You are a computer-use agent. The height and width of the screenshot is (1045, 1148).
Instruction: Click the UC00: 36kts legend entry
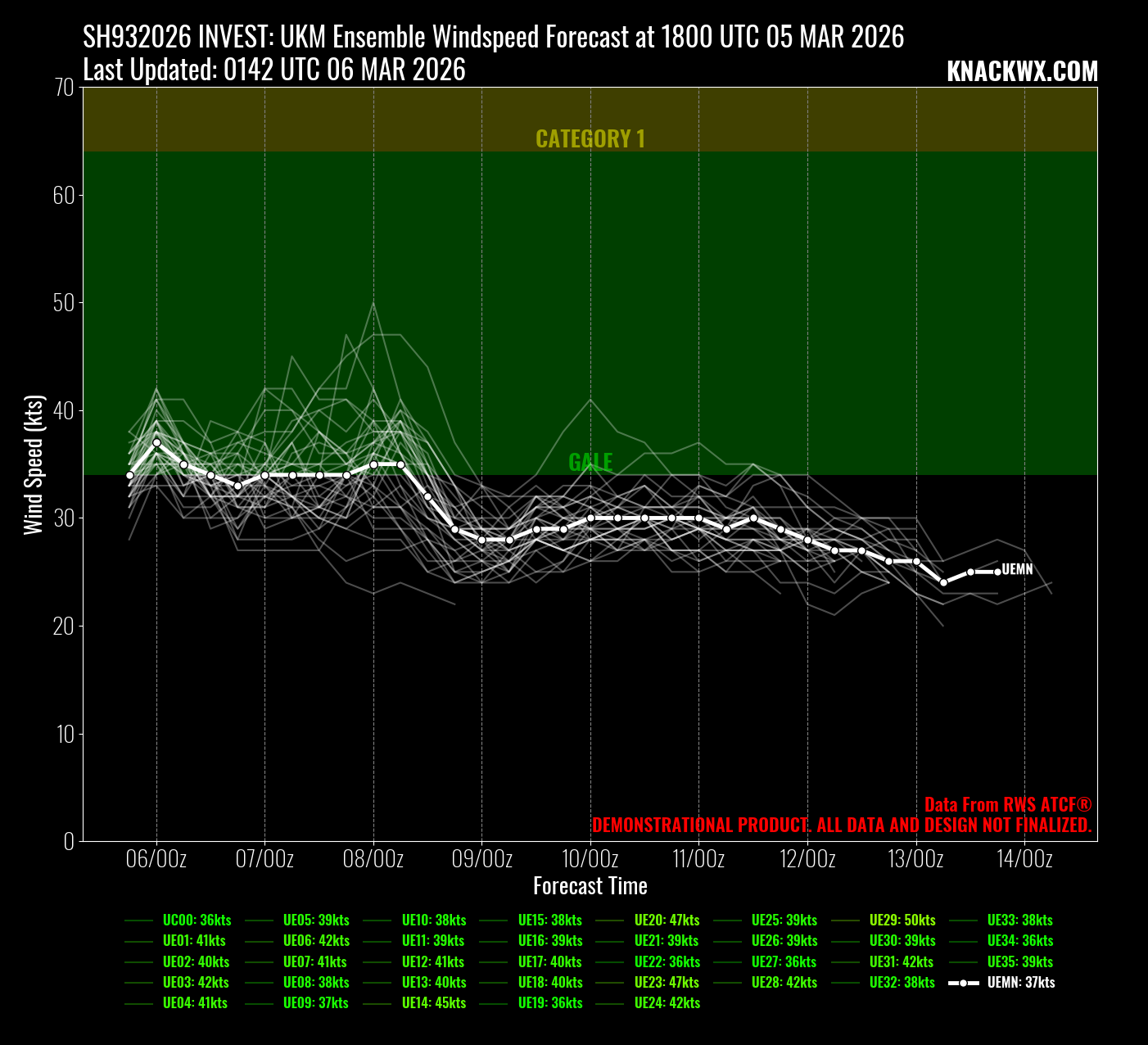coord(197,921)
